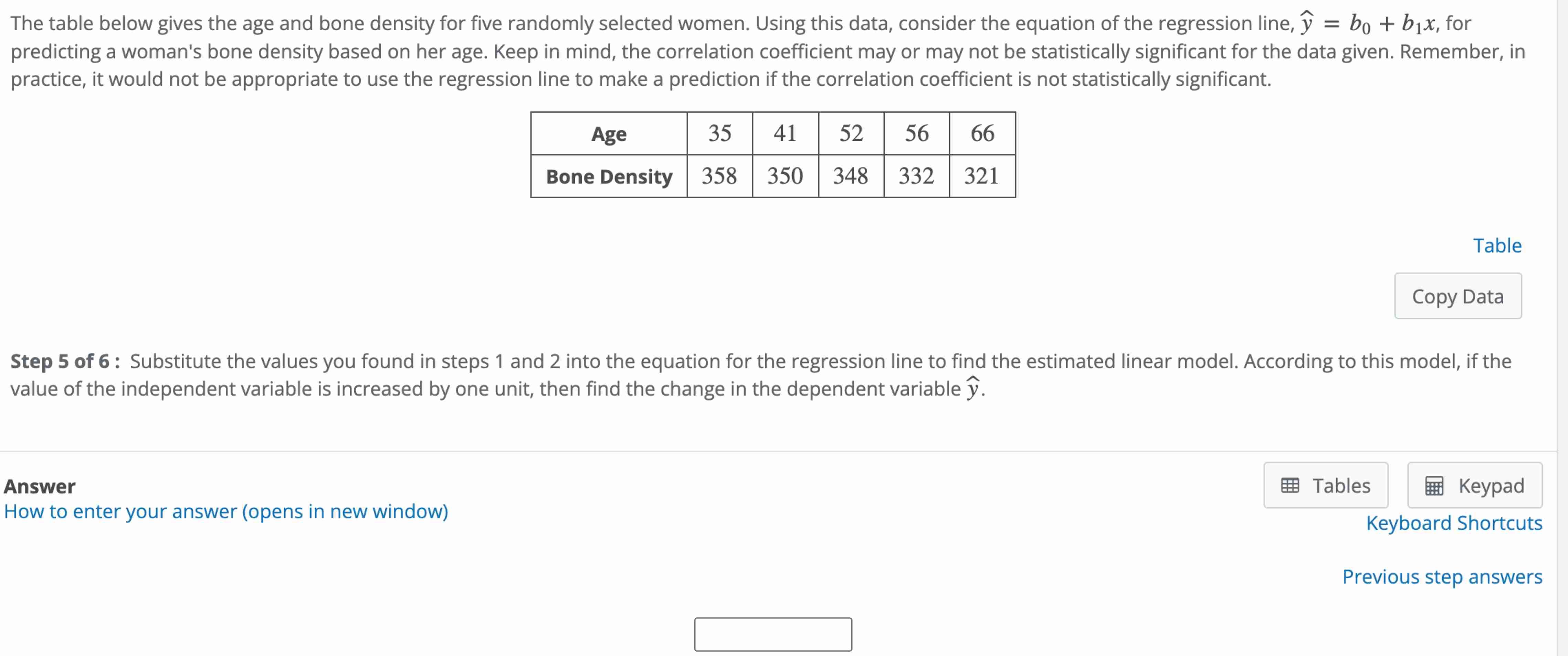The image size is (1568, 656).
Task: View Keyboard Shortcuts
Action: coord(1455,523)
